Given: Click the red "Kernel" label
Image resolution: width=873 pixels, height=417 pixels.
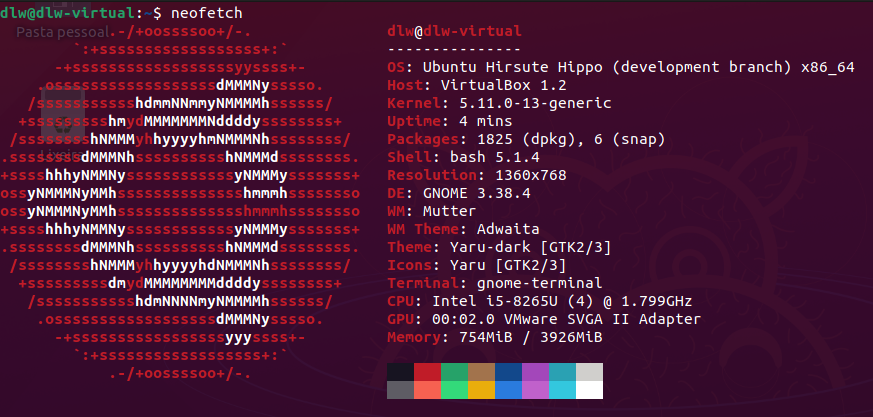Looking at the screenshot, I should tap(414, 104).
